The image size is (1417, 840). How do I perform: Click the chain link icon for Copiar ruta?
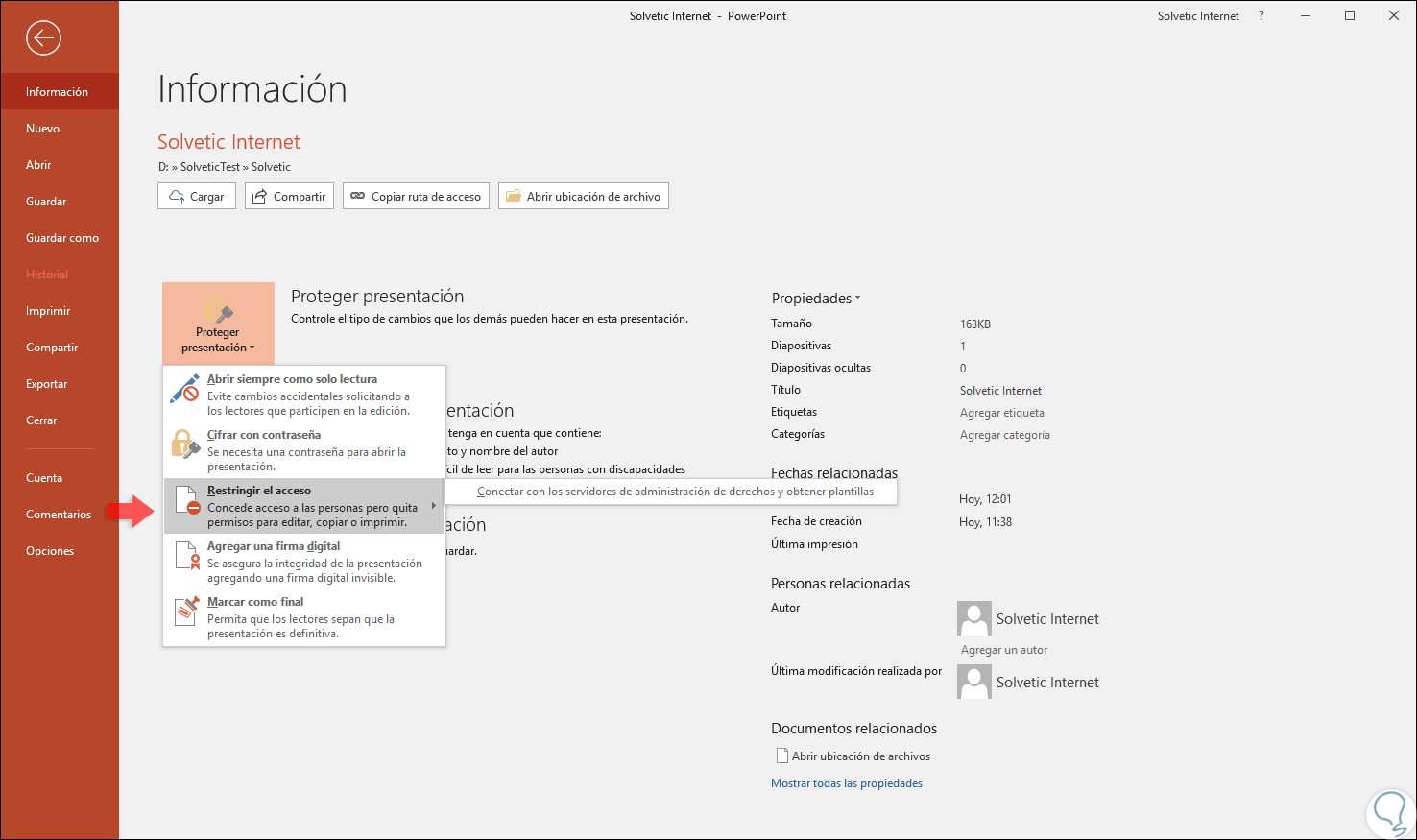(358, 196)
